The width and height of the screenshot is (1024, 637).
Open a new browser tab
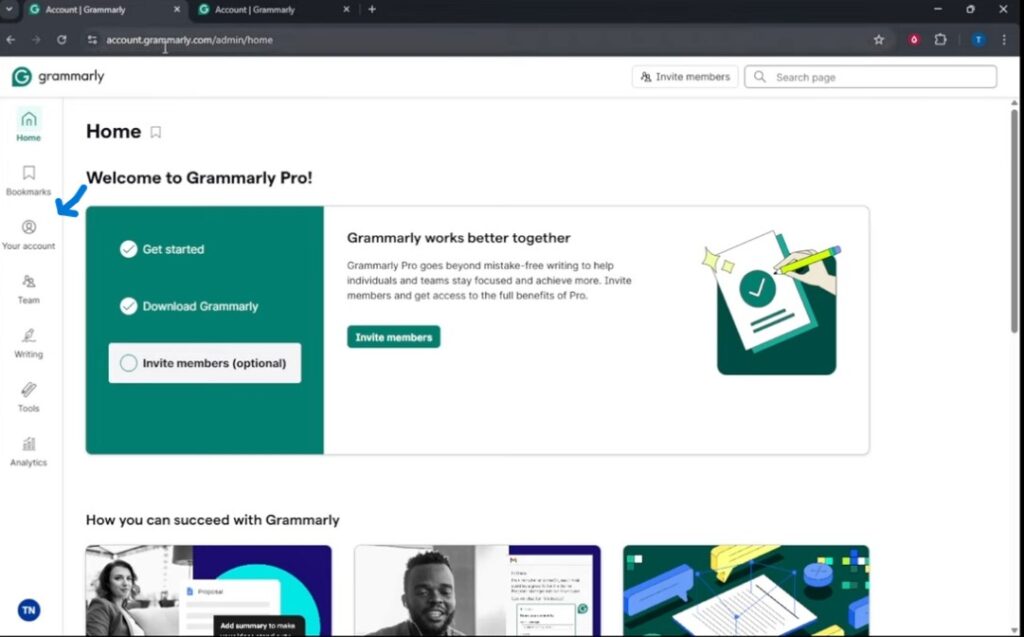click(372, 10)
